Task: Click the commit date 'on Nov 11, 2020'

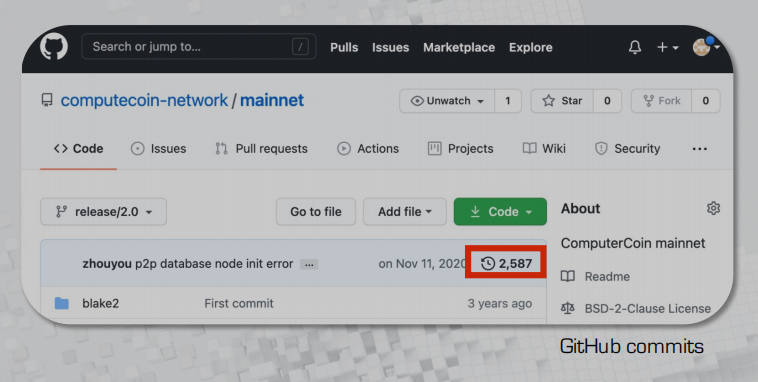Action: [421, 264]
